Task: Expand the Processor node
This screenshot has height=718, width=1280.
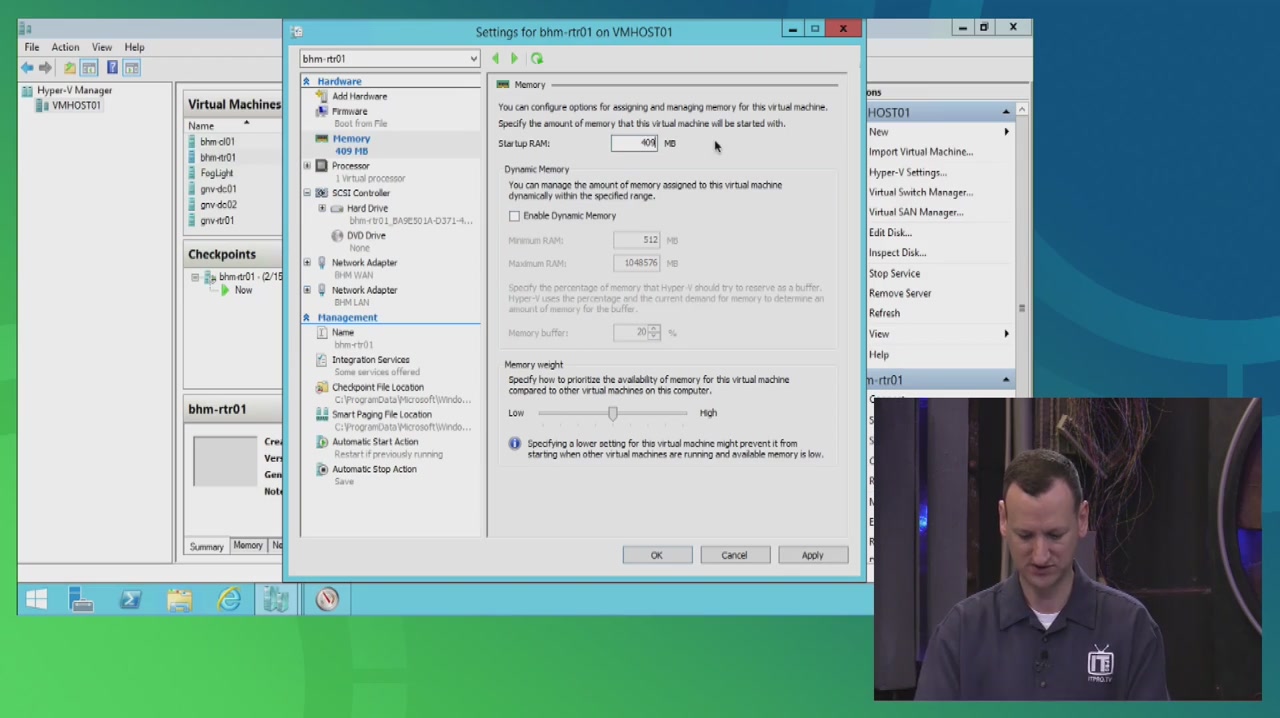Action: point(307,166)
